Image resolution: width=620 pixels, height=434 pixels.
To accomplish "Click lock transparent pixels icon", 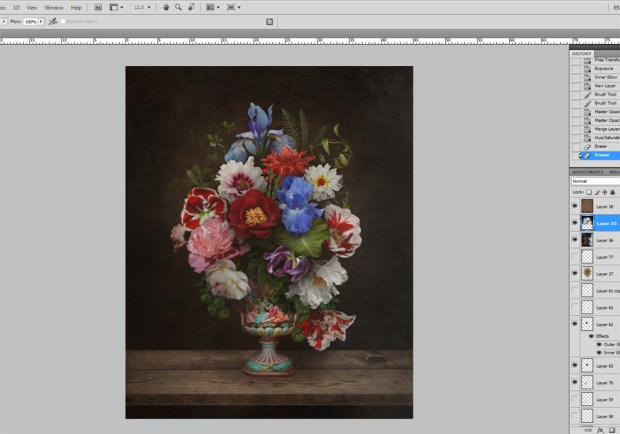I will (589, 191).
